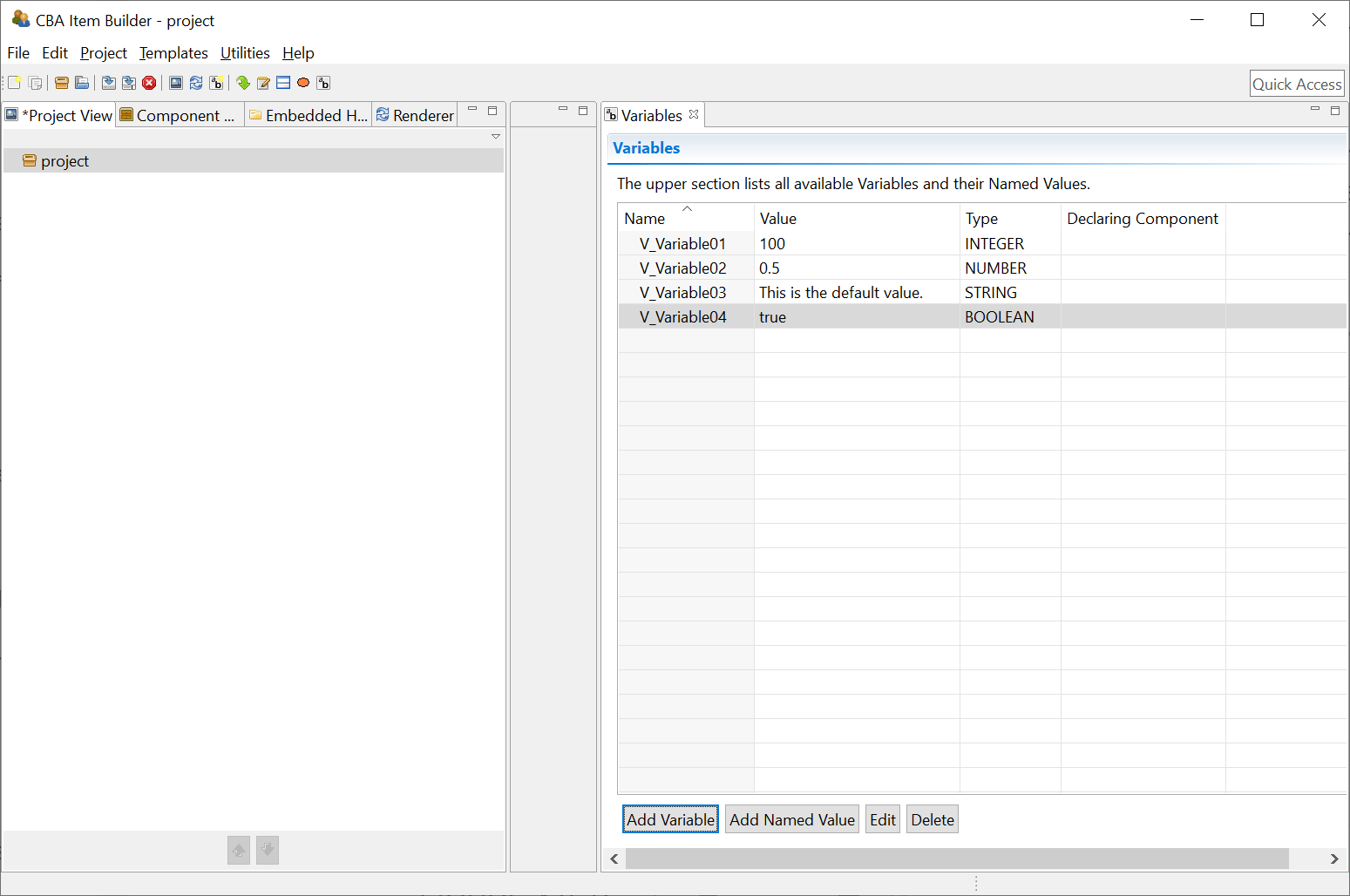Screen dimensions: 1350x896
Task: Select the V_Variable01 row
Action: point(982,244)
